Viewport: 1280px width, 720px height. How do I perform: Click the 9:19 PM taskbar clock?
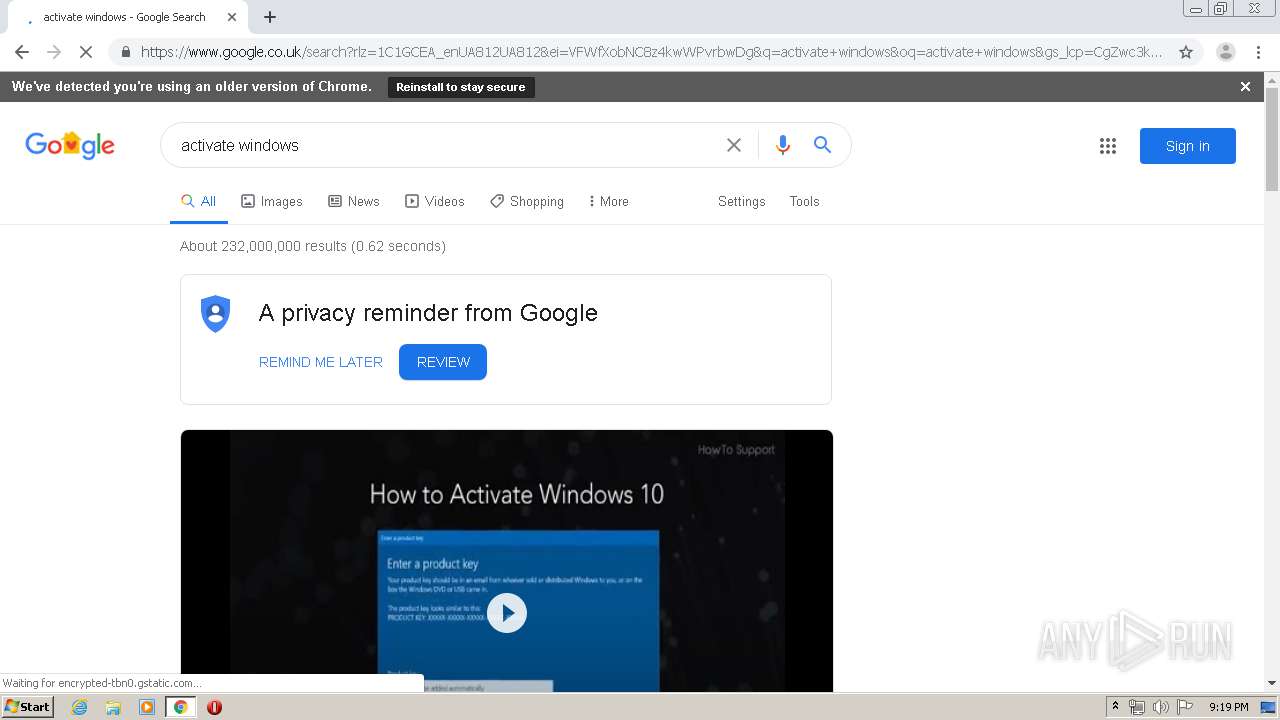(x=1228, y=707)
